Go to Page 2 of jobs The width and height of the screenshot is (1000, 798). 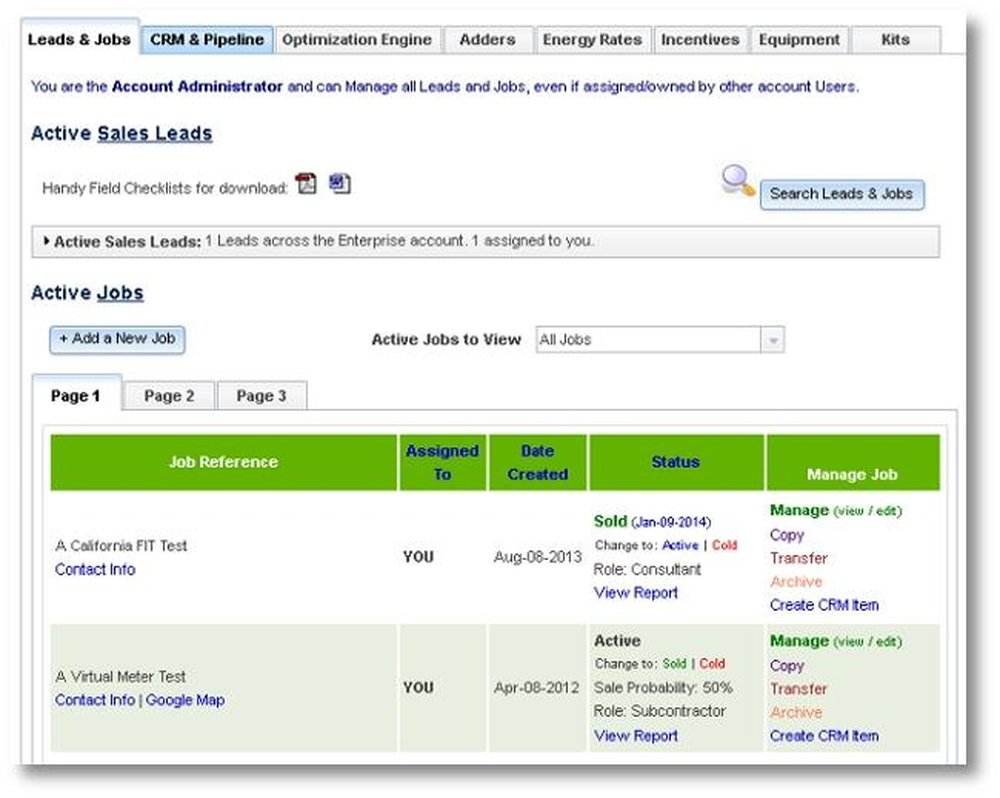[x=169, y=395]
